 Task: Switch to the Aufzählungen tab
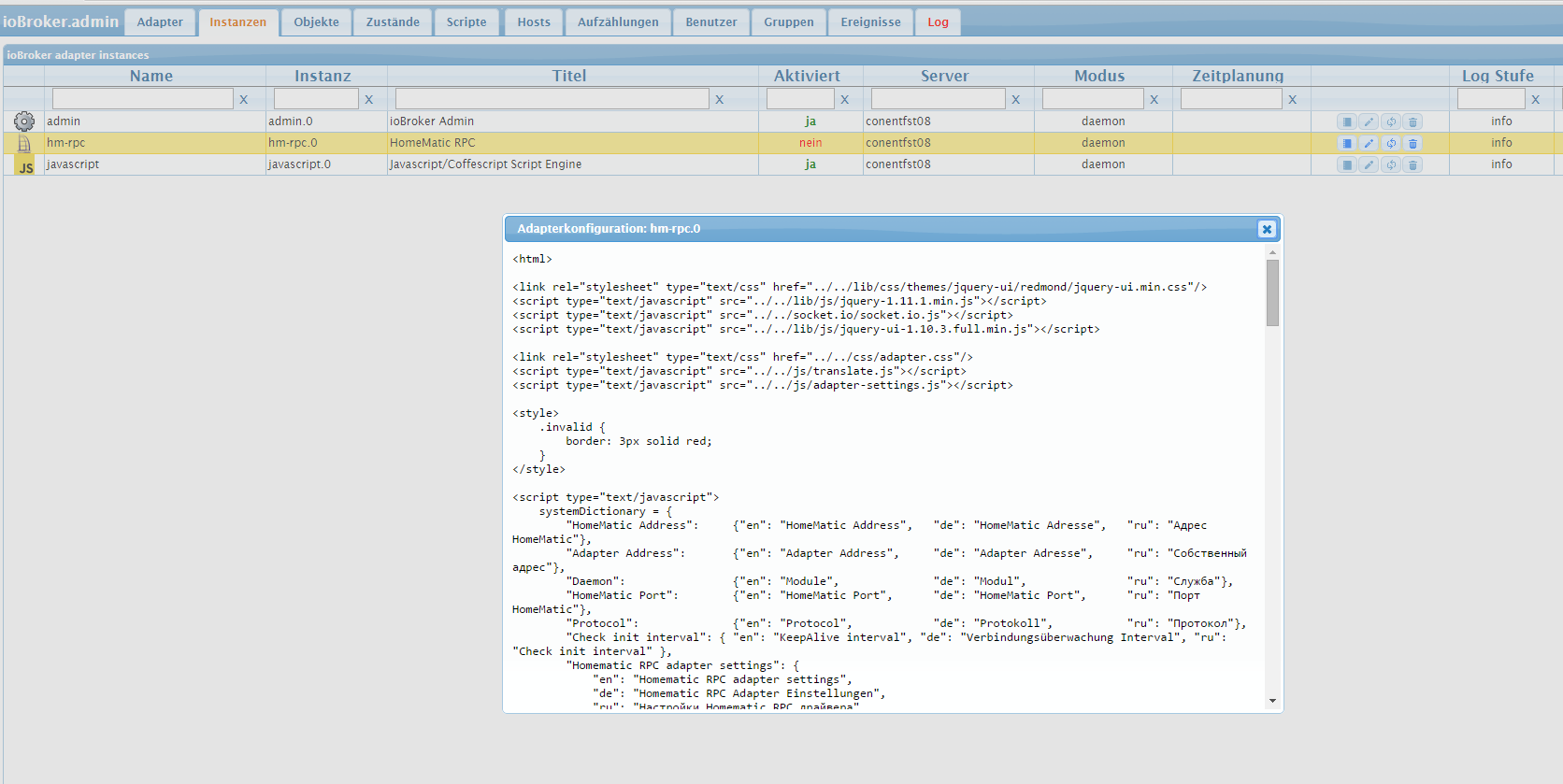tap(618, 22)
